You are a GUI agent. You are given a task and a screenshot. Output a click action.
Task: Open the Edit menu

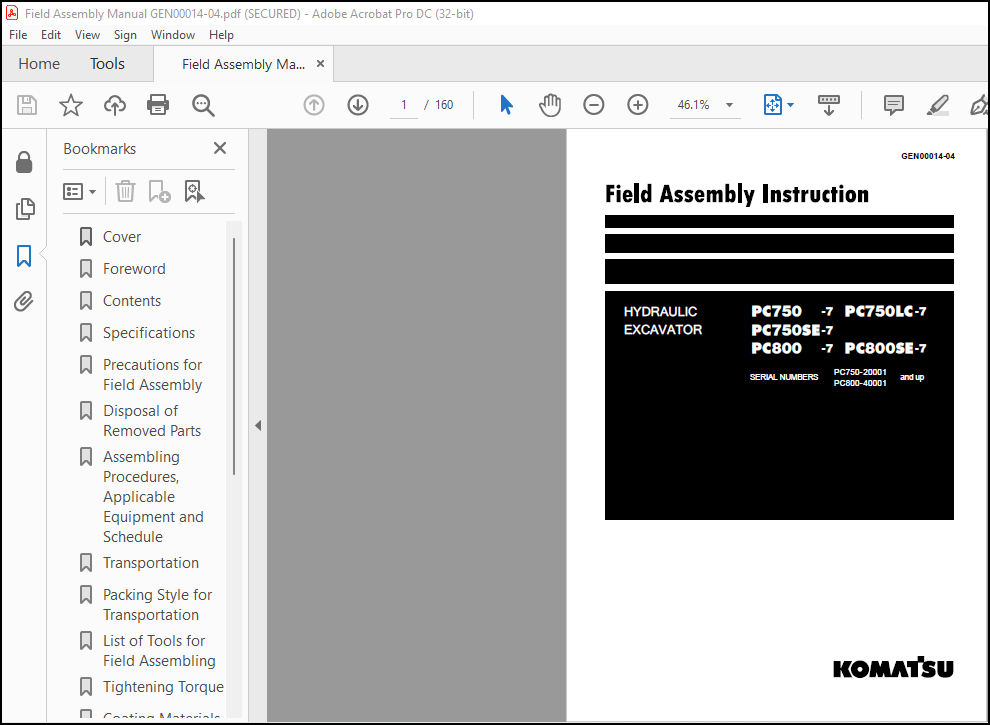coord(51,35)
